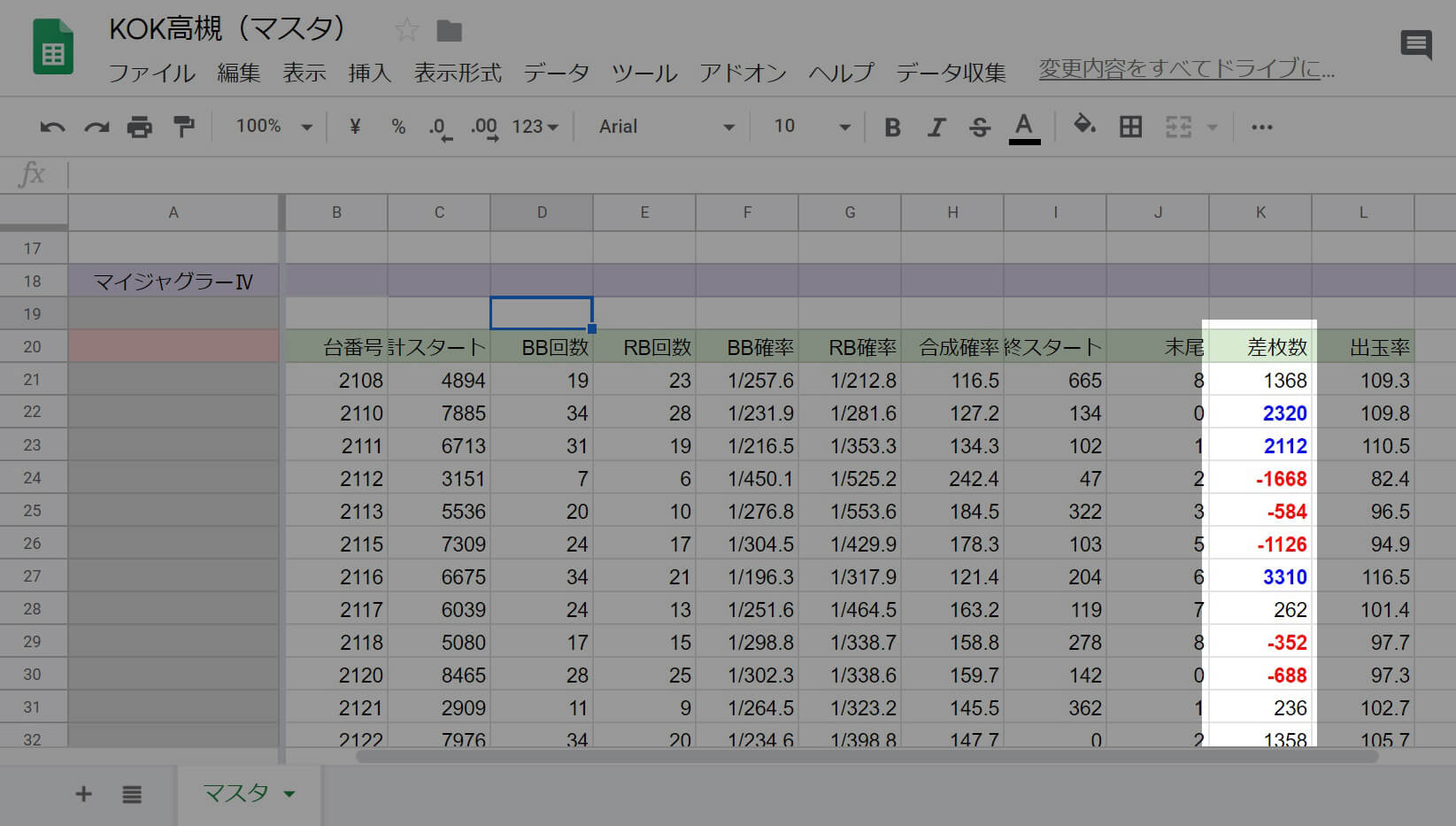Open the Arial font dropdown

point(666,127)
